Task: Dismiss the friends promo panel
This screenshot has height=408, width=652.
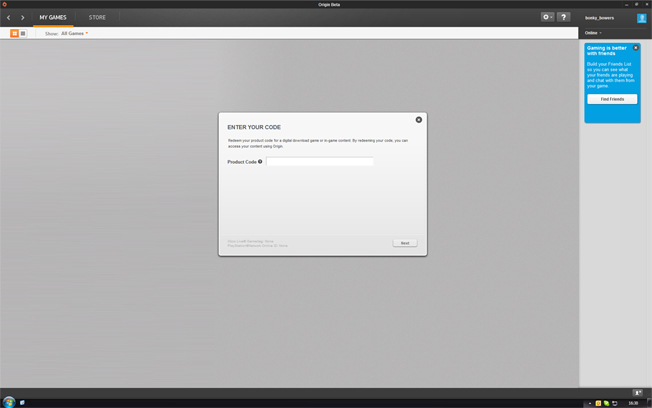Action: point(635,48)
